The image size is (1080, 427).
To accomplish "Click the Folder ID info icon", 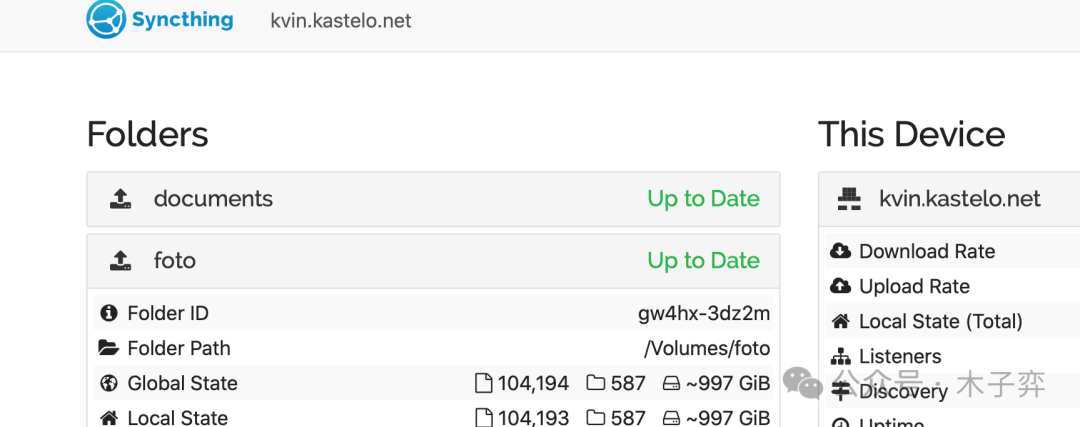I will pos(109,314).
